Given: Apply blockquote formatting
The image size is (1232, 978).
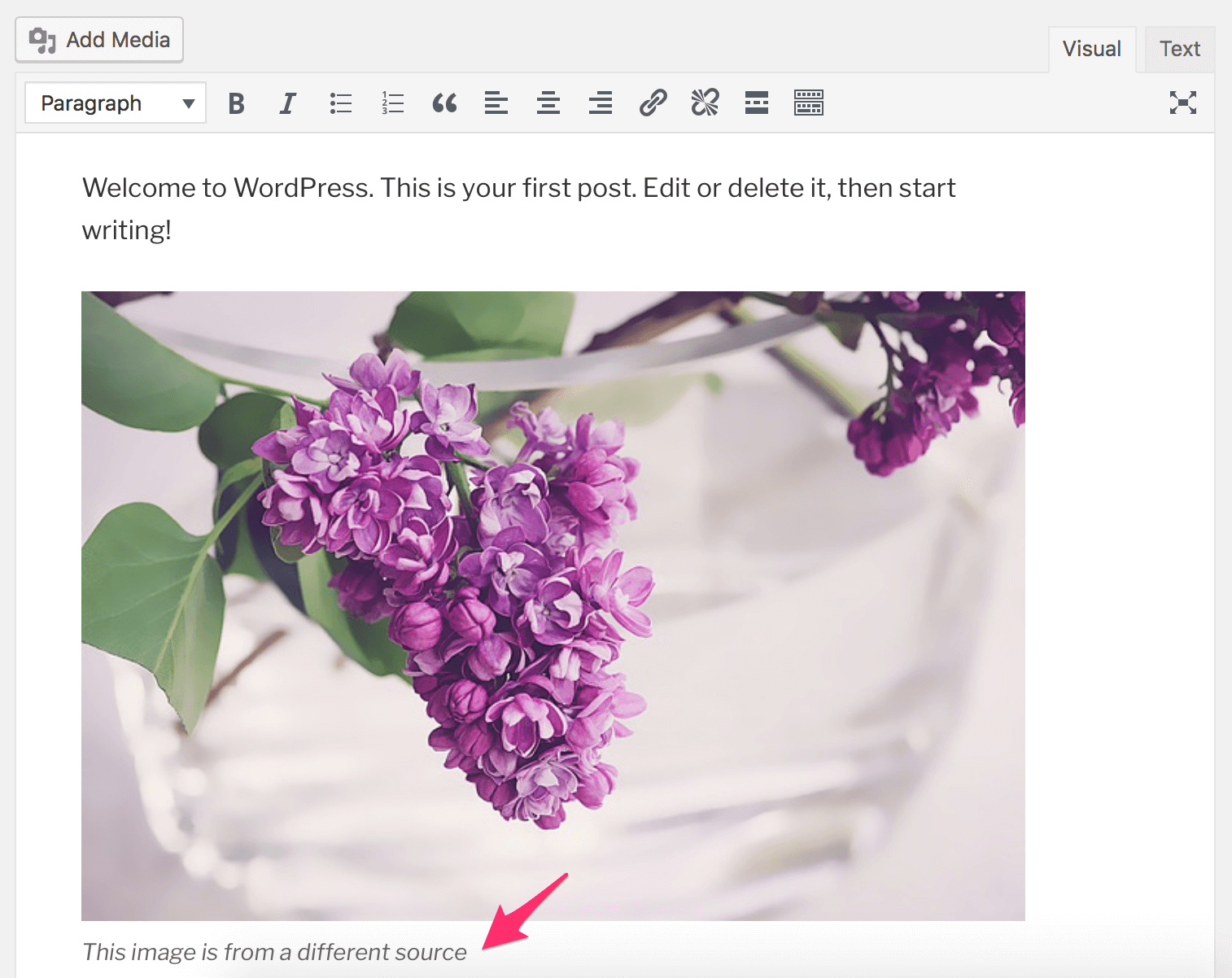Looking at the screenshot, I should coord(444,103).
